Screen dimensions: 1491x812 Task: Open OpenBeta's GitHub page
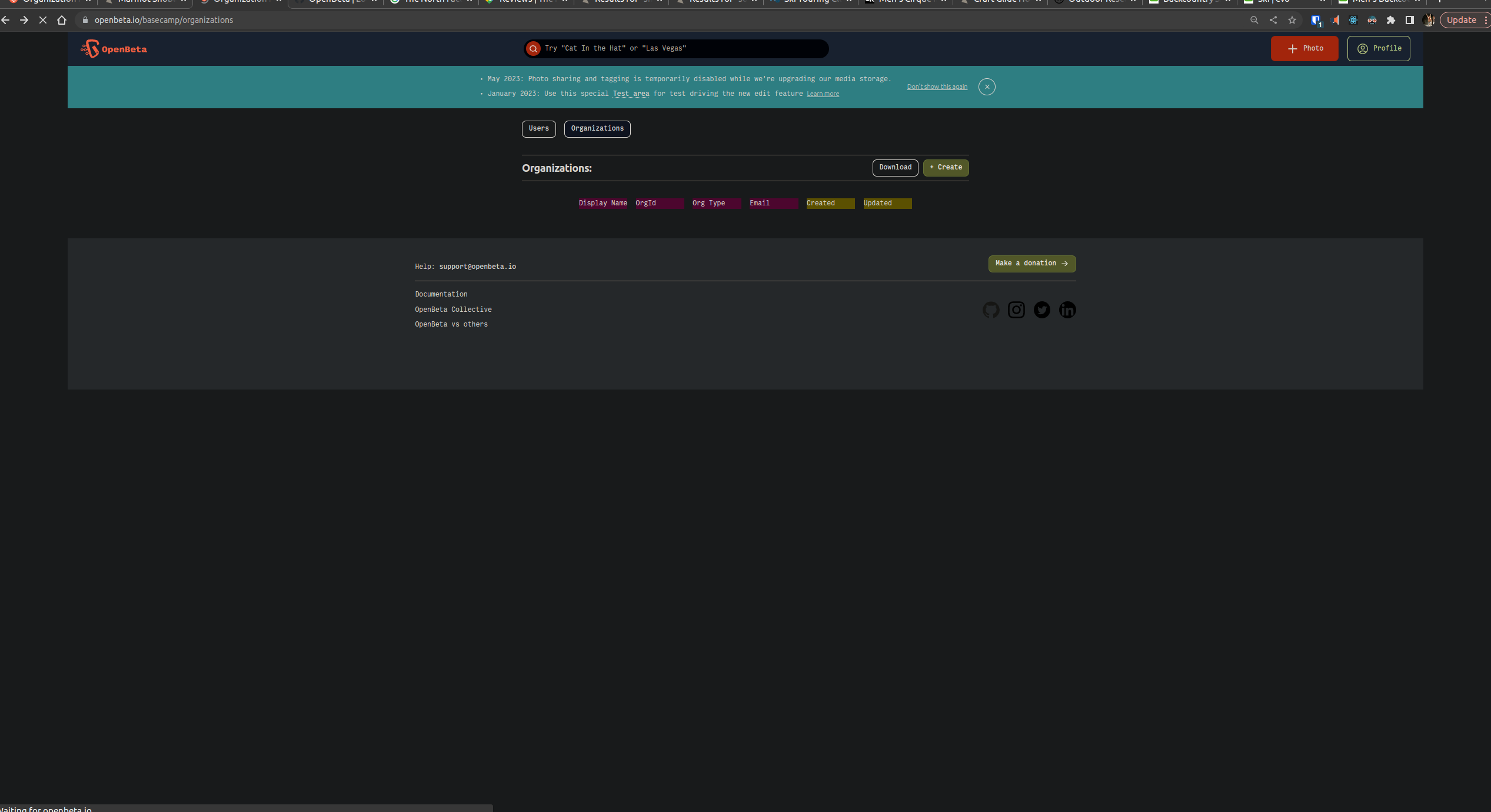pyautogui.click(x=991, y=310)
